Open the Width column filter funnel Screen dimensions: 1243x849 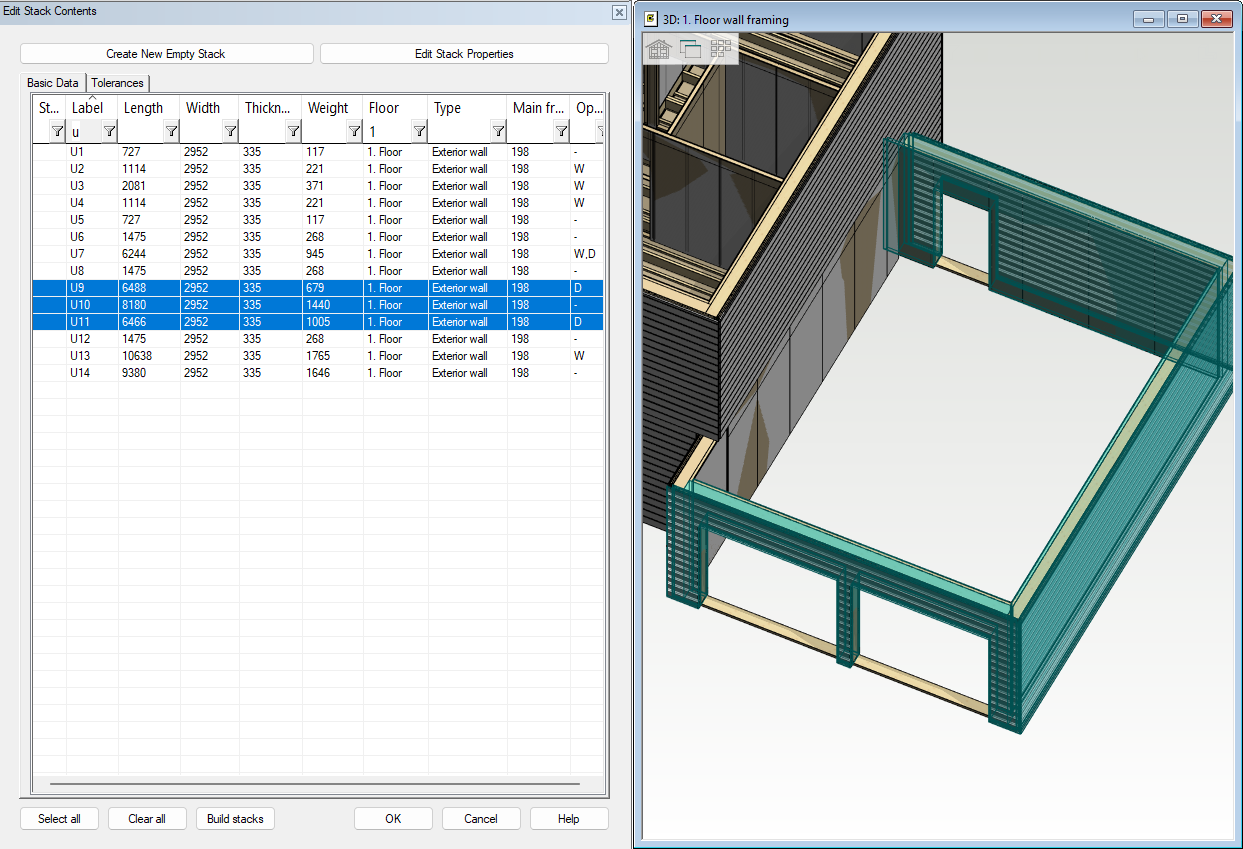pos(230,131)
